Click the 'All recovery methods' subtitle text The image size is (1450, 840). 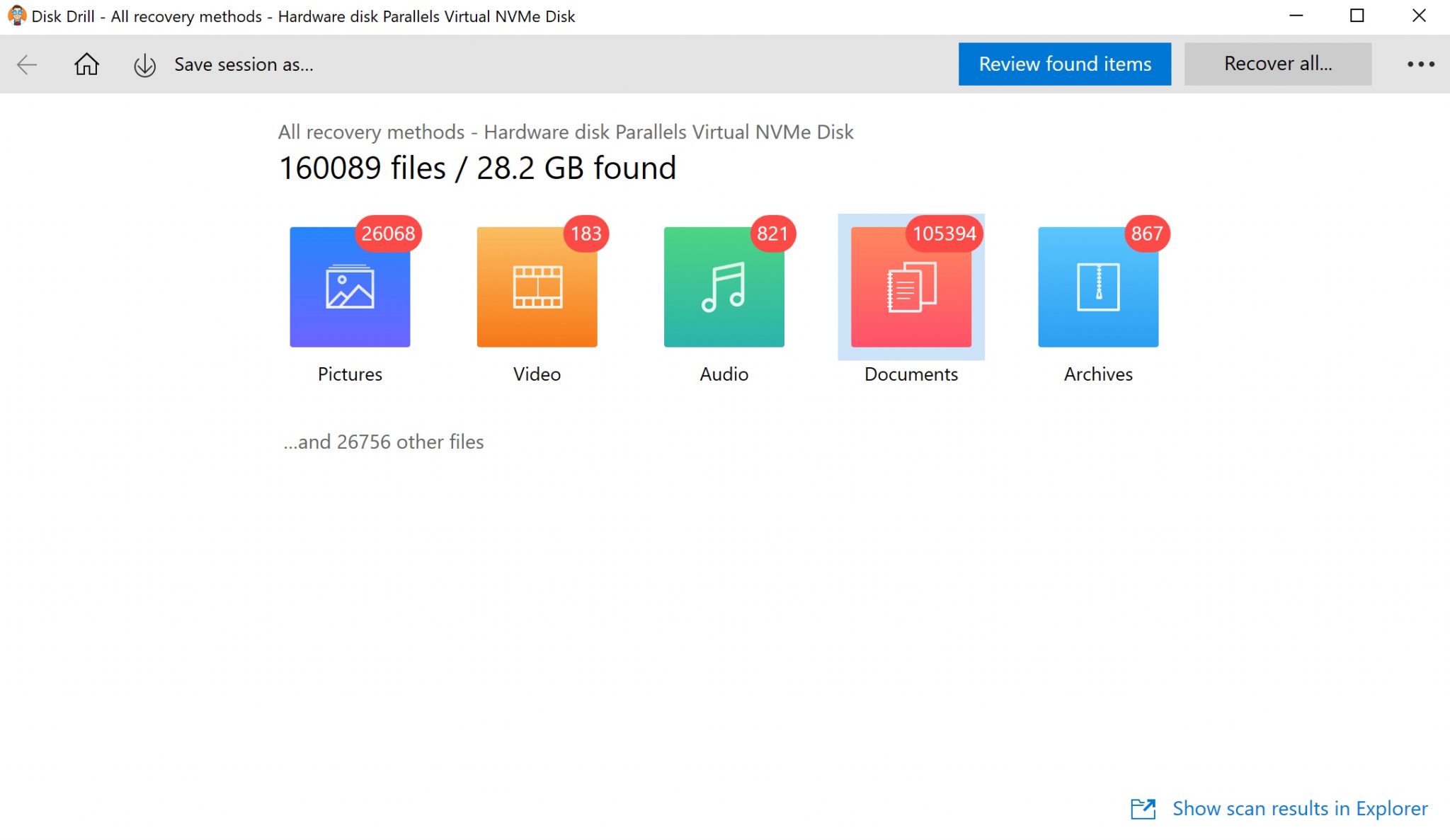[x=566, y=132]
